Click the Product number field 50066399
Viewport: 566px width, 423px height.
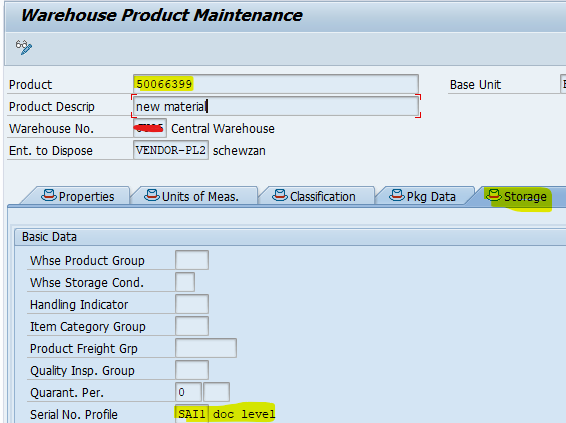(x=276, y=84)
